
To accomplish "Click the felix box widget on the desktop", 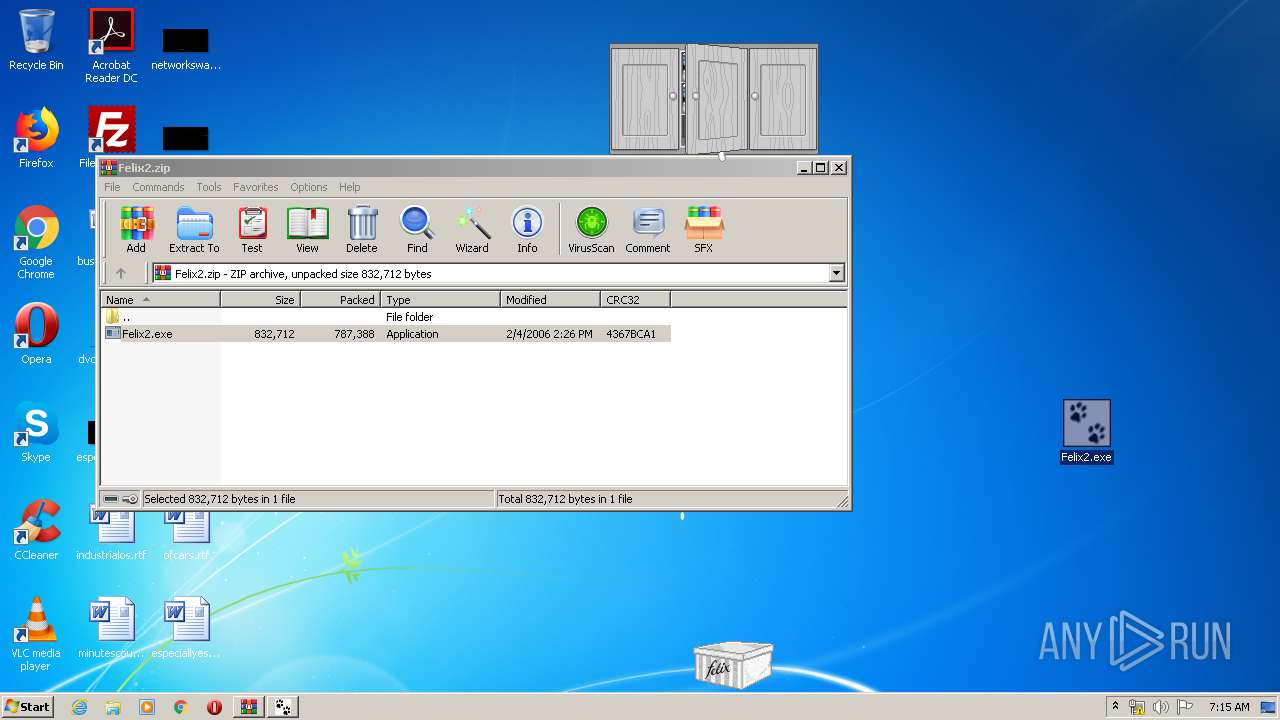I will pos(733,665).
